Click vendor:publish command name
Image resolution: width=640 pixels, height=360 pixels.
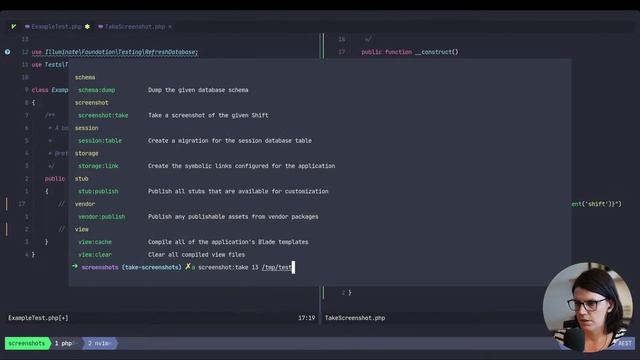tap(101, 216)
